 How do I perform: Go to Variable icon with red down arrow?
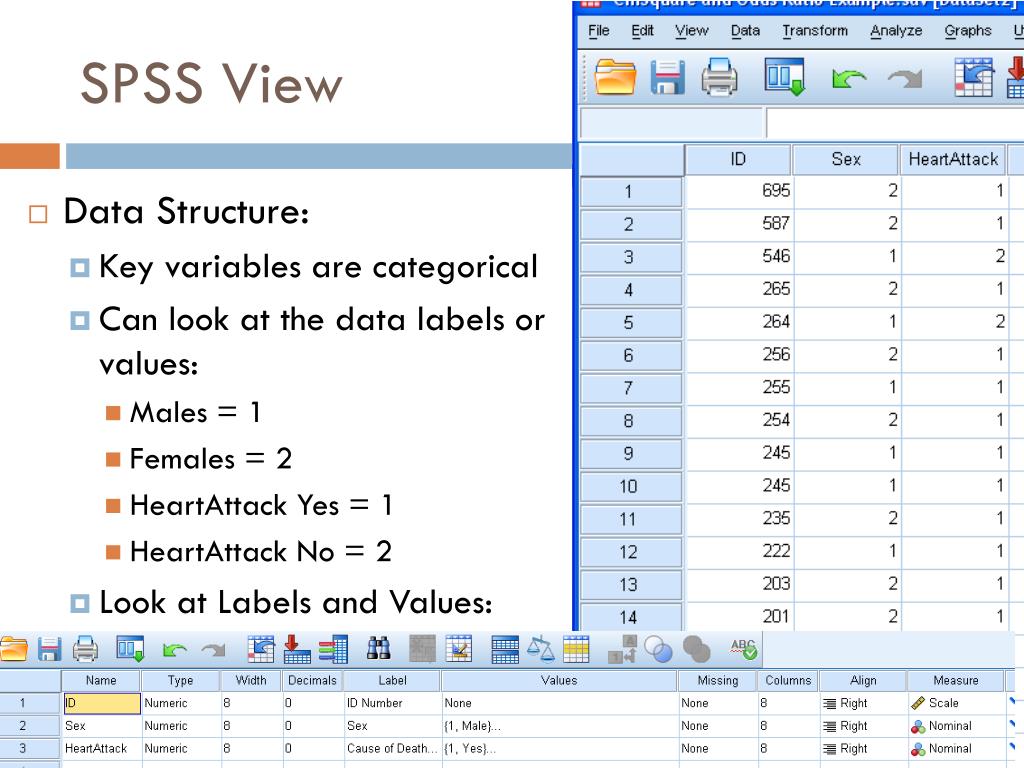tap(296, 649)
